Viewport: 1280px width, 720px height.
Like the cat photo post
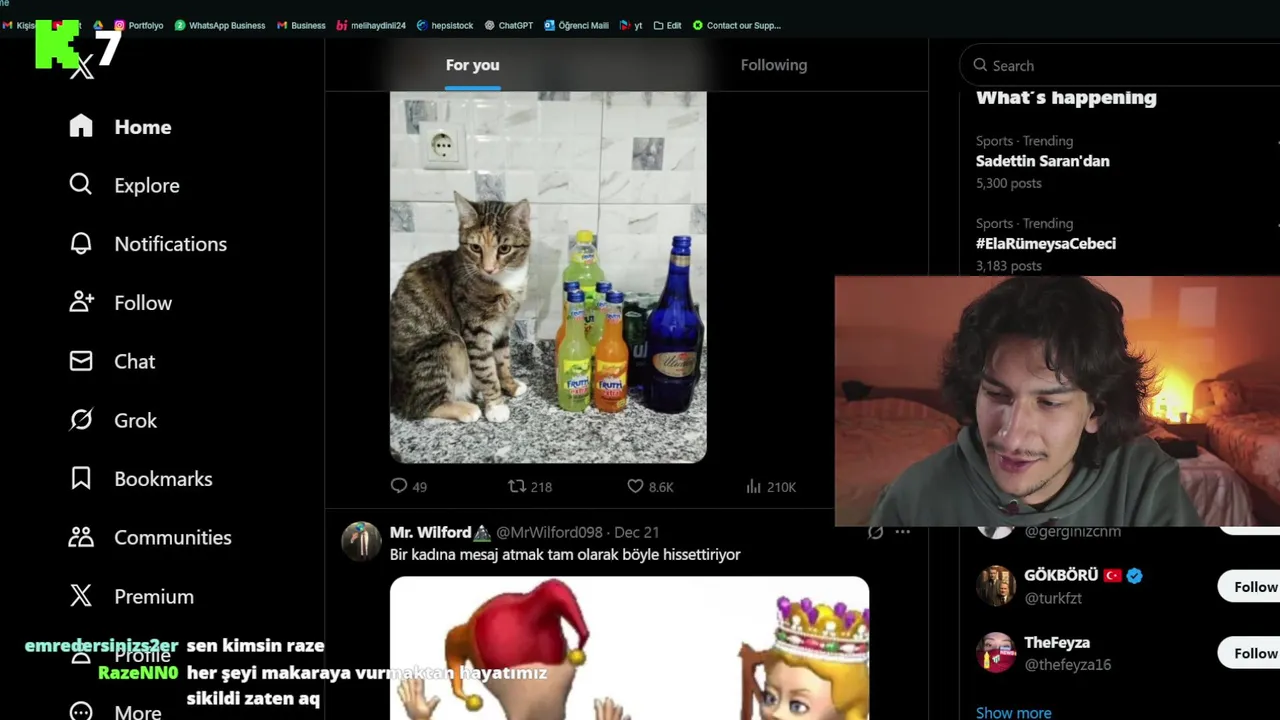pos(650,487)
